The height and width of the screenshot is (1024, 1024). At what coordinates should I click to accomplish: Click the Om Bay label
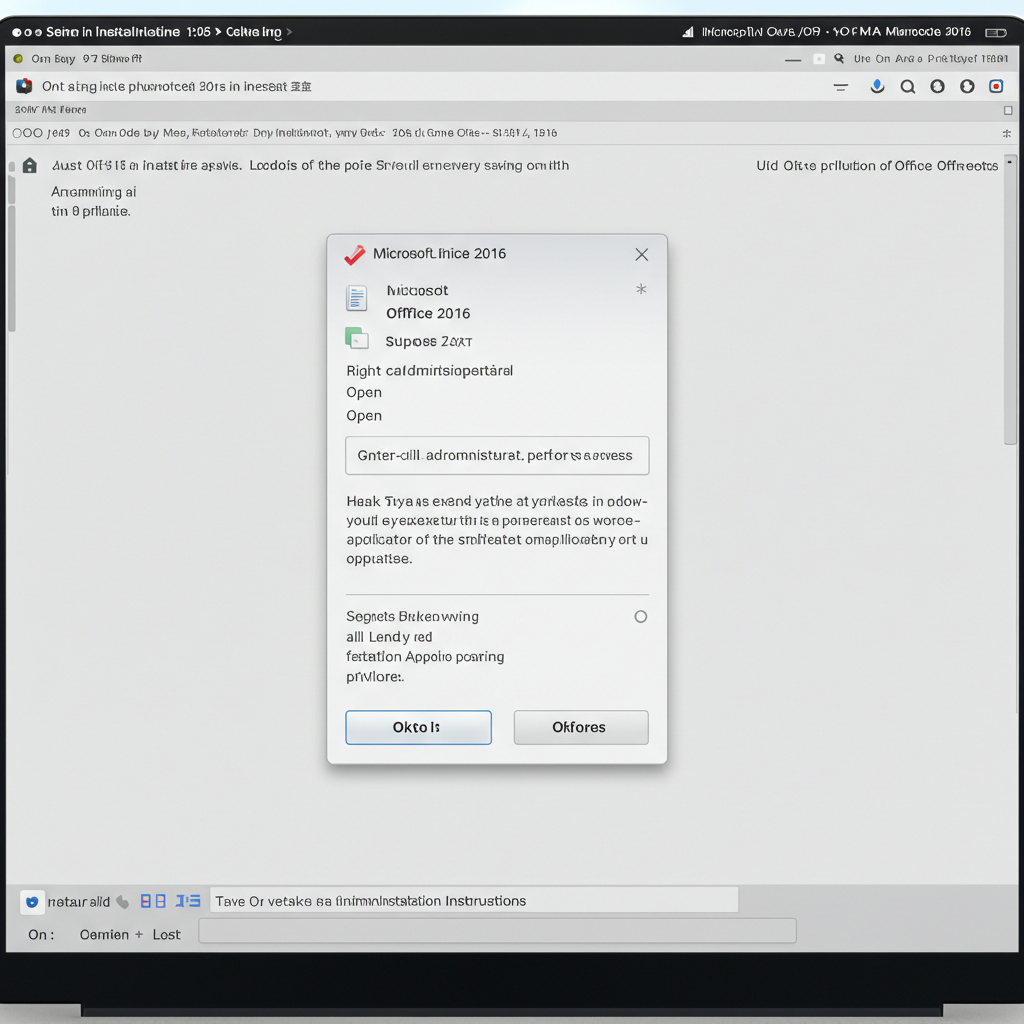53,59
